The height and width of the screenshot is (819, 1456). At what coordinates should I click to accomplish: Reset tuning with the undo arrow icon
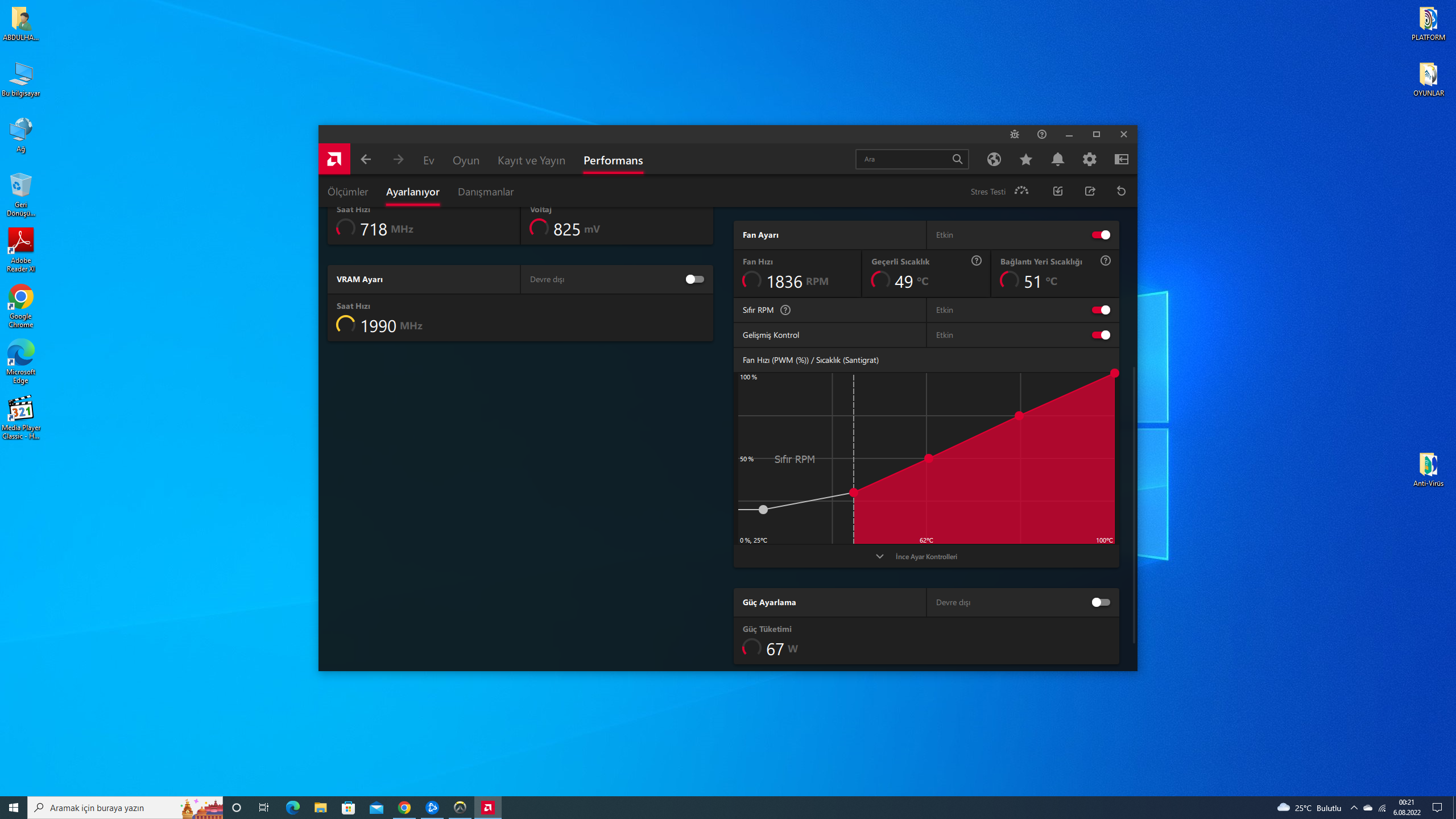[1121, 191]
